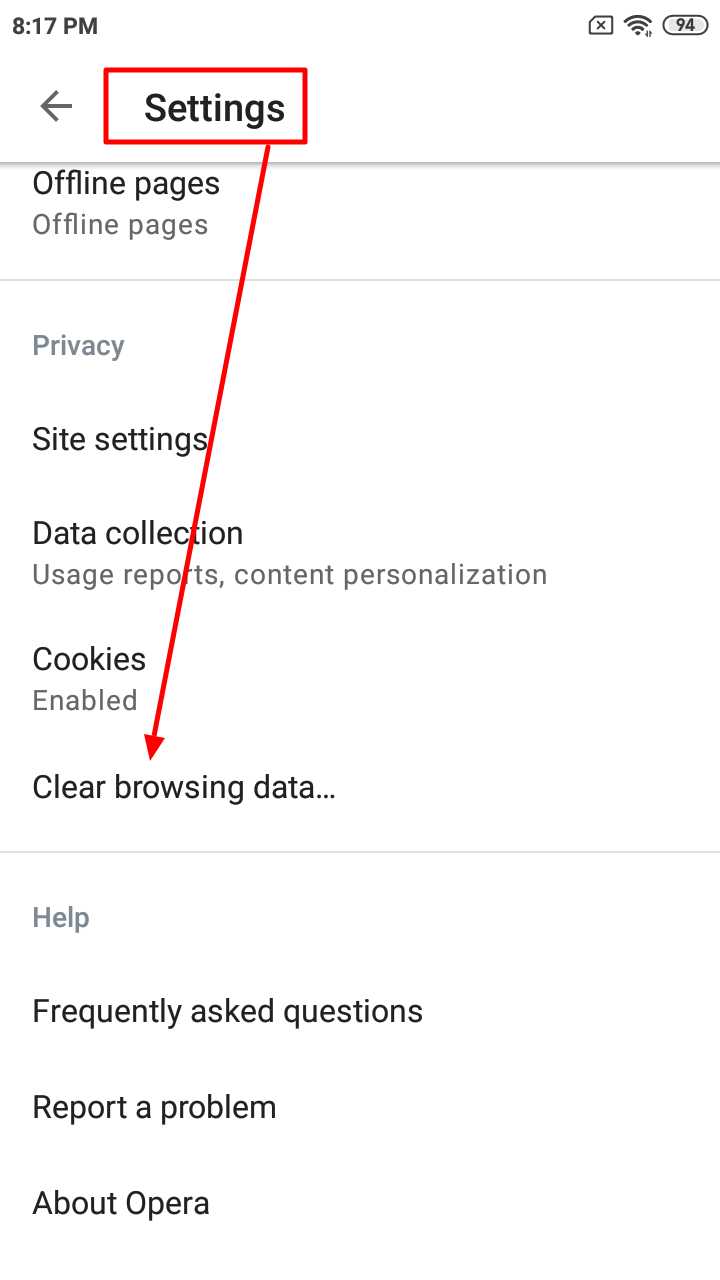Image resolution: width=720 pixels, height=1280 pixels.
Task: Tap the 'Enabled' status under Cookies
Action: (85, 701)
